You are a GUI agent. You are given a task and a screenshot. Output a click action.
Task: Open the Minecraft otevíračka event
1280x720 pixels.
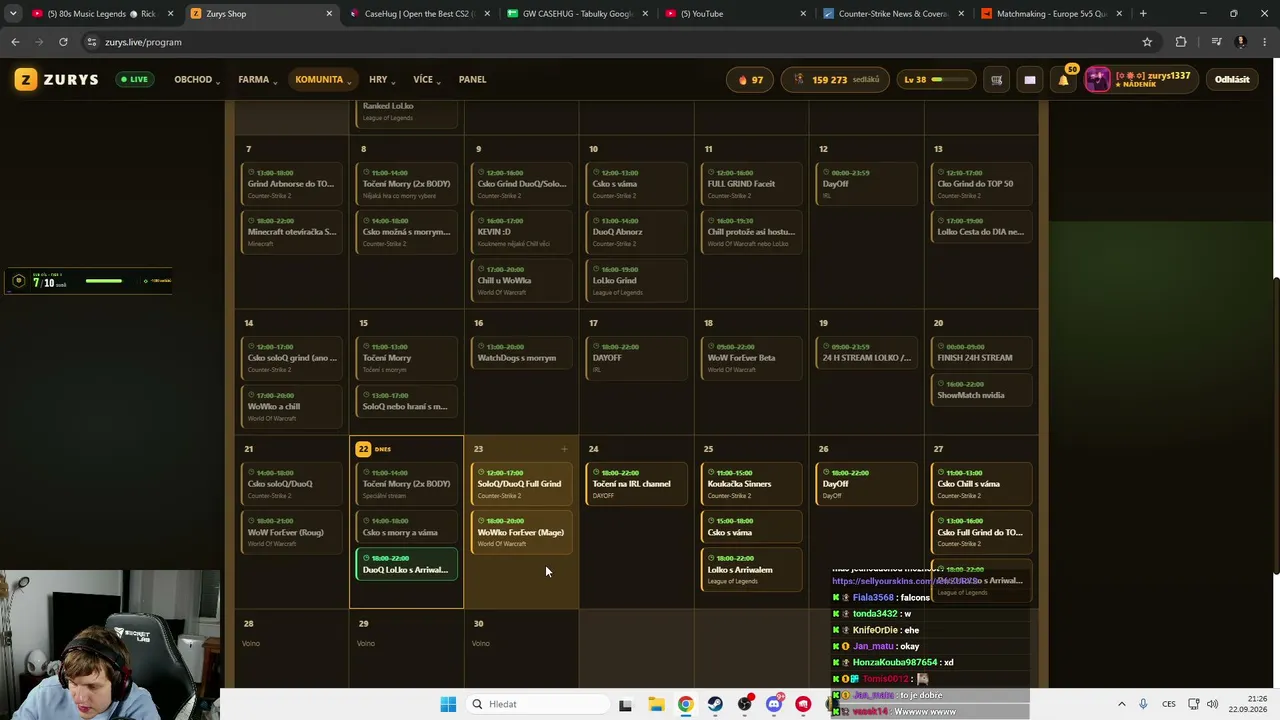pyautogui.click(x=291, y=233)
